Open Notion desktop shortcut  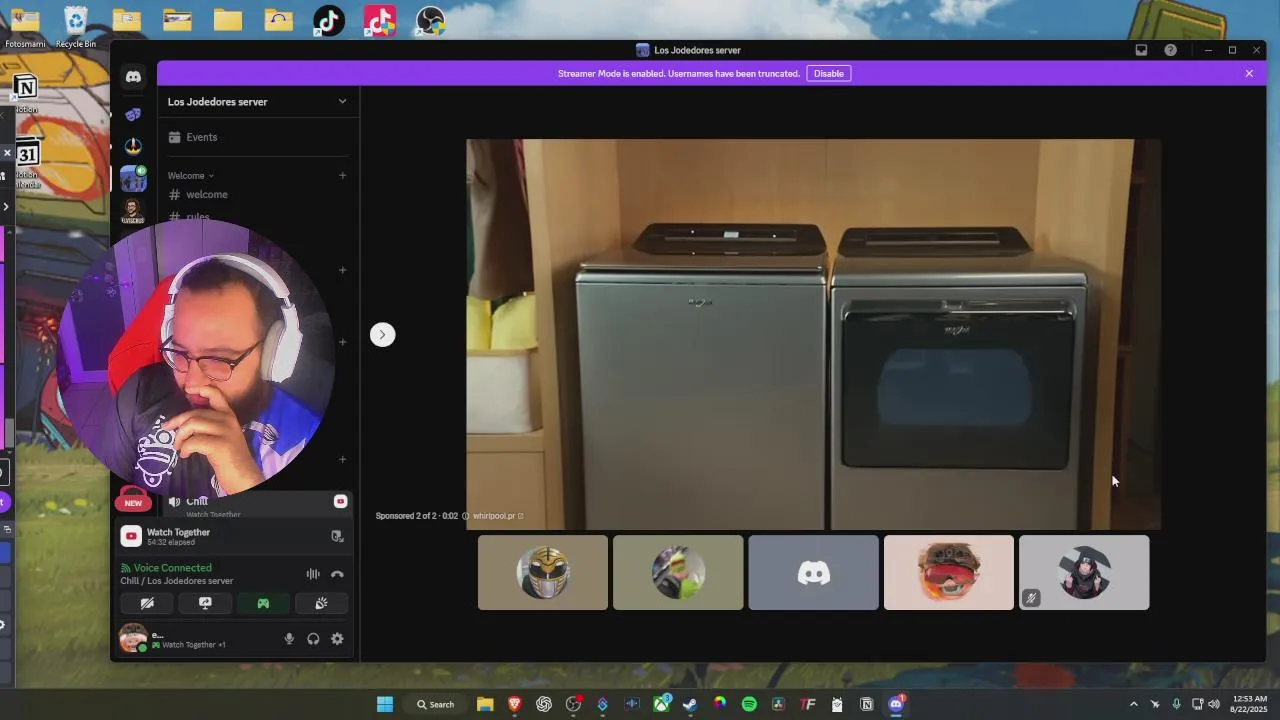pyautogui.click(x=26, y=92)
